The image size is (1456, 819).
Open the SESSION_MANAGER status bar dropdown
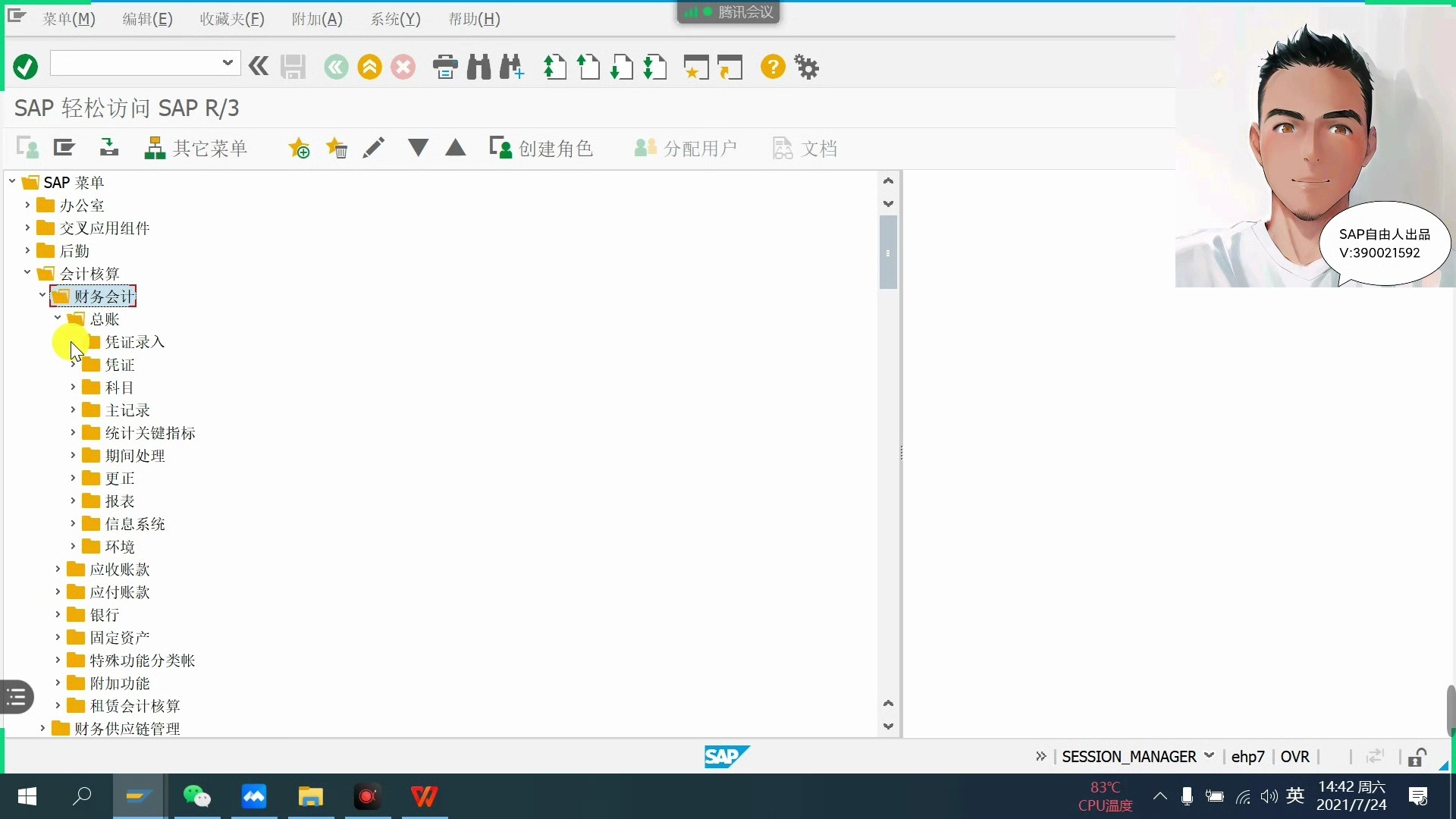[x=1210, y=755]
